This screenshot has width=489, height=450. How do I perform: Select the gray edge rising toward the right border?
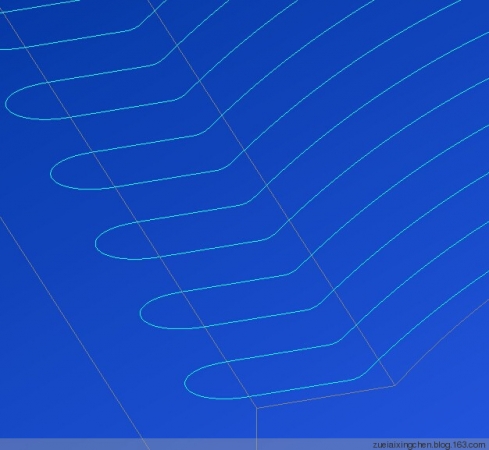(442, 342)
